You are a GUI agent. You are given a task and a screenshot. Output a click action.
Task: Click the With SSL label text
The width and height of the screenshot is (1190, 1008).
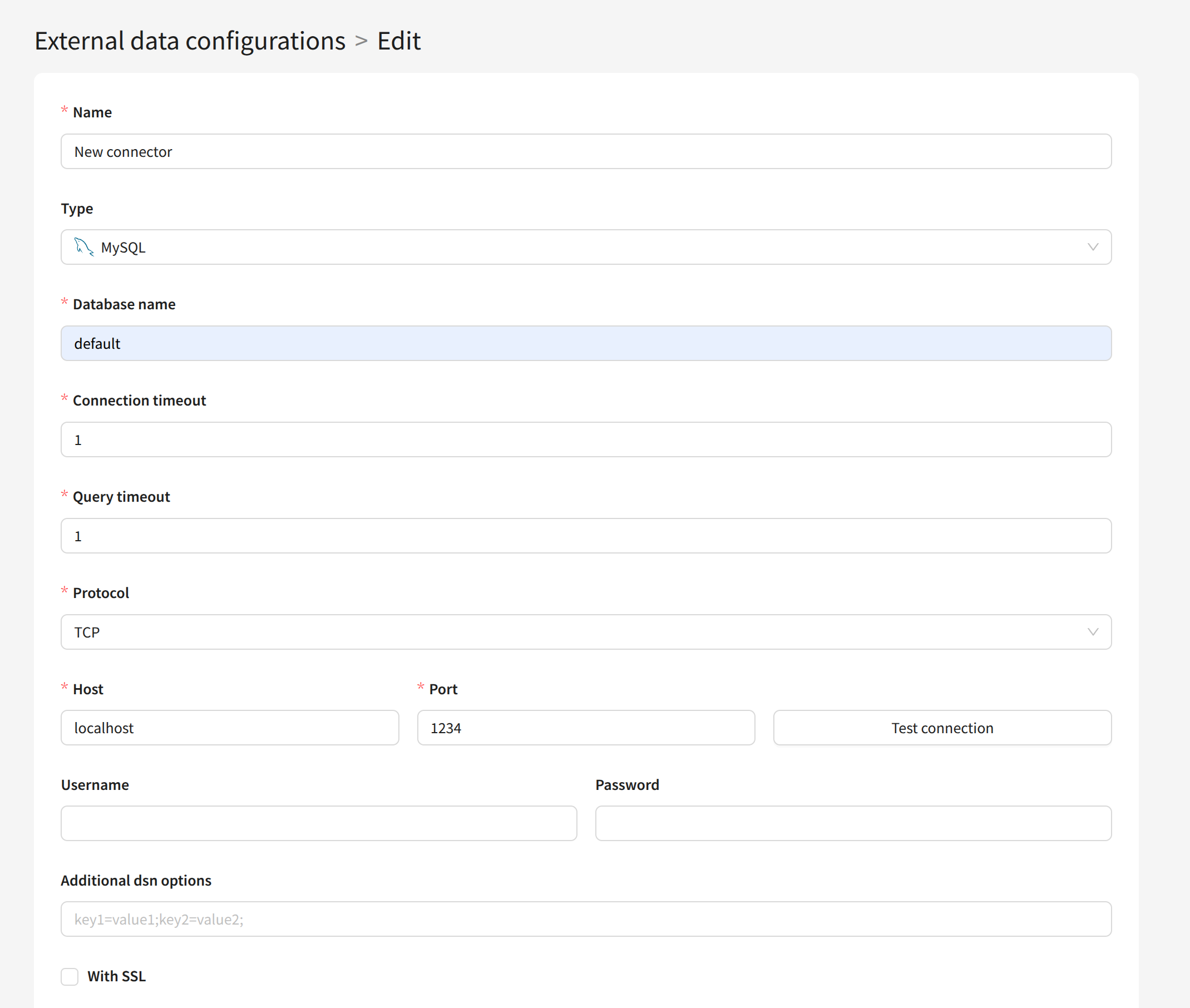coord(117,976)
